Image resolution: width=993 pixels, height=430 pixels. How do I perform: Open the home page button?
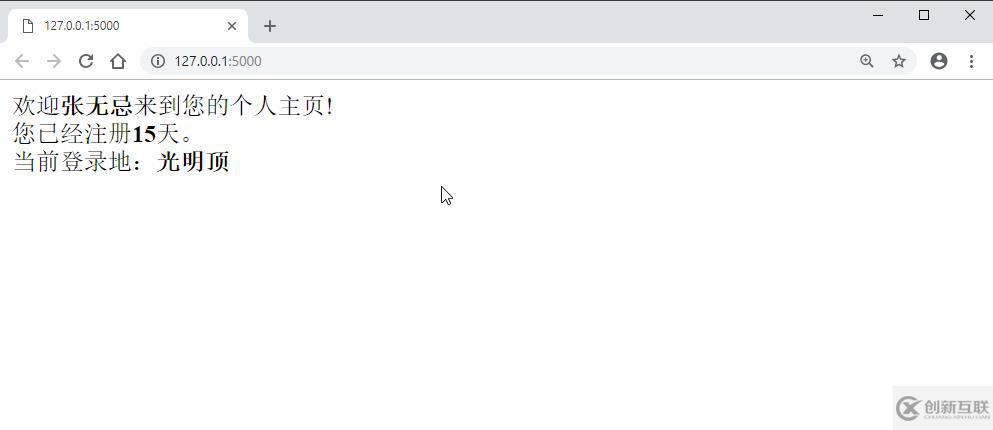click(x=118, y=61)
